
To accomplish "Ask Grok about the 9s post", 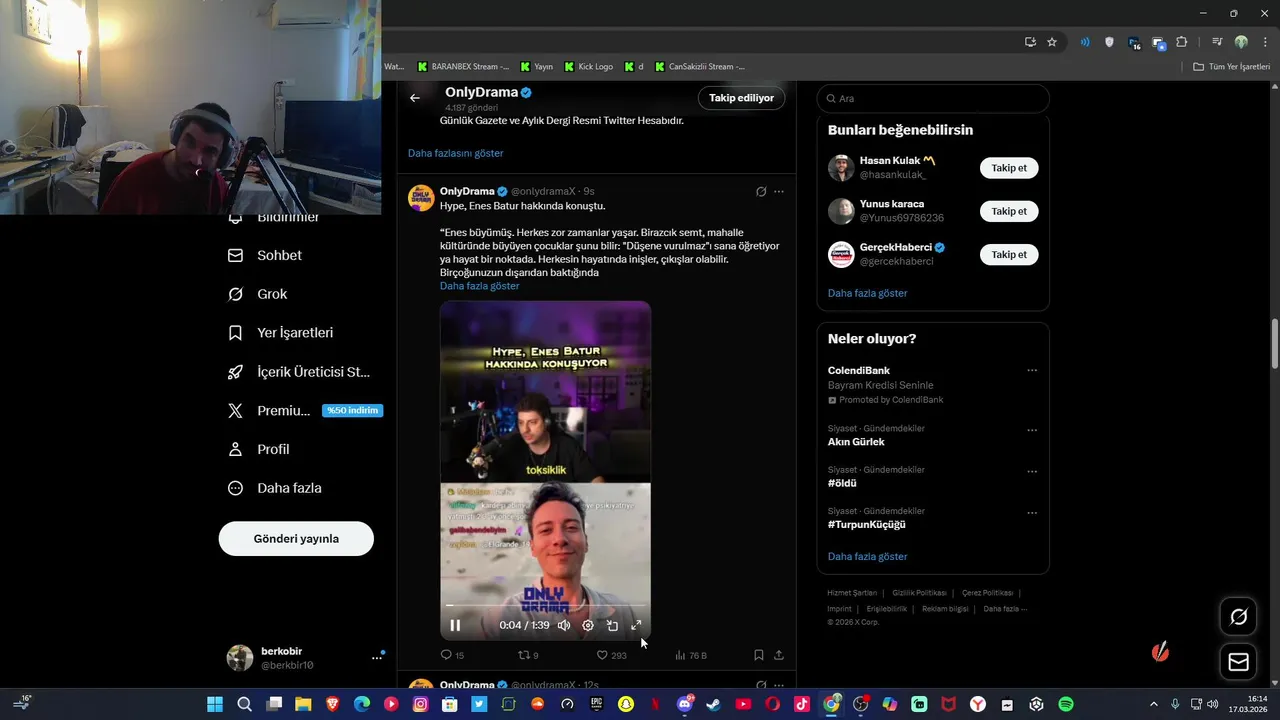I will [761, 191].
